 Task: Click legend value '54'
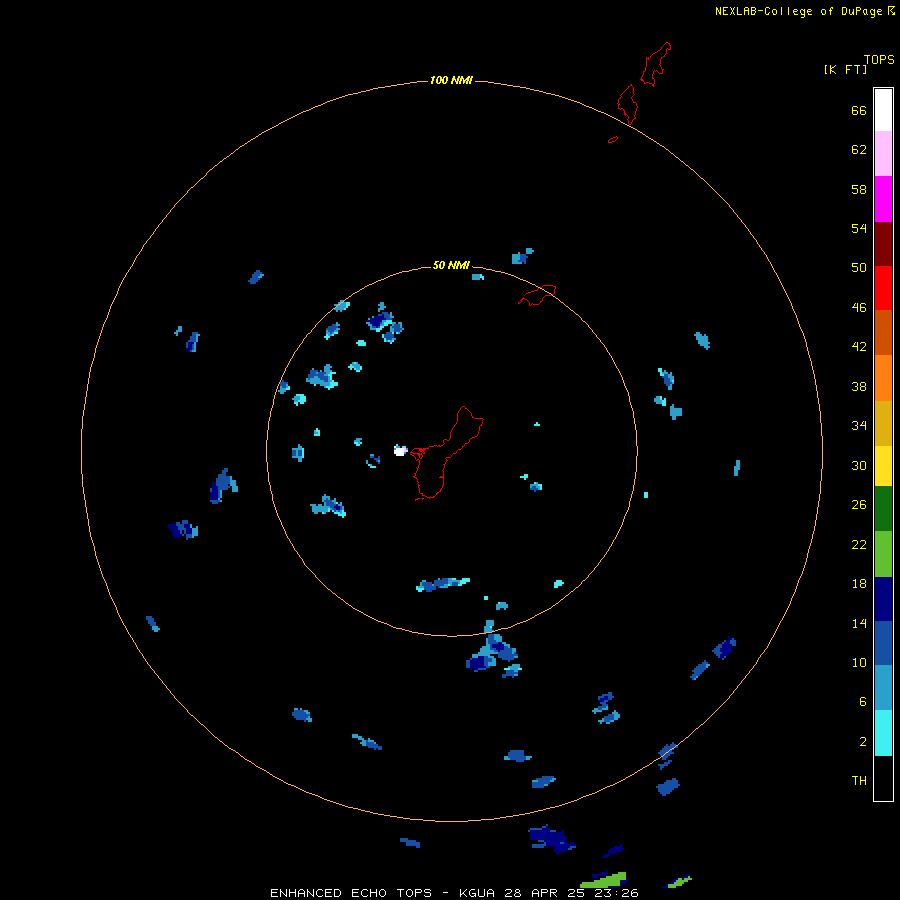[x=859, y=228]
